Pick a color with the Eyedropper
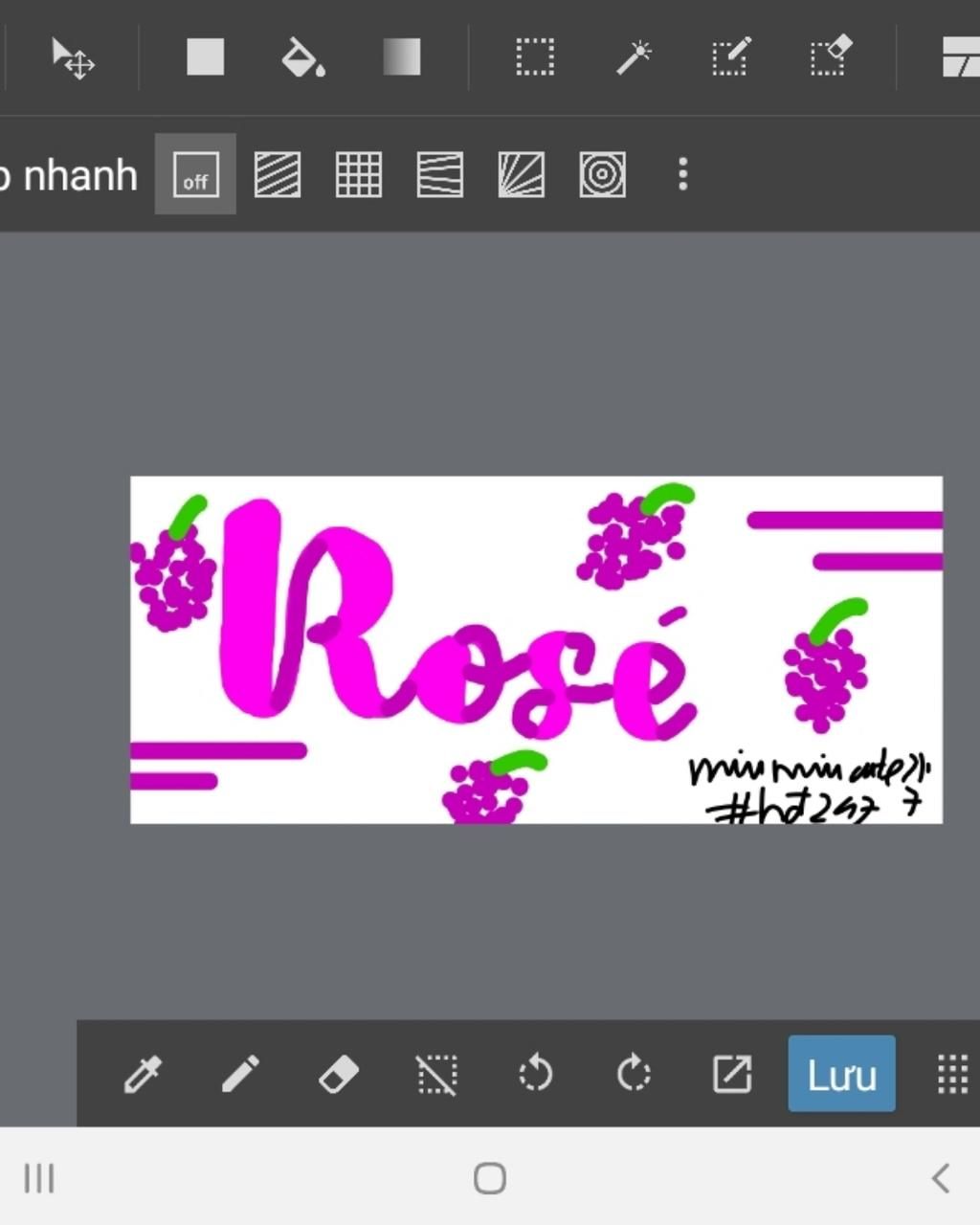This screenshot has width=980, height=1225. tap(143, 1074)
